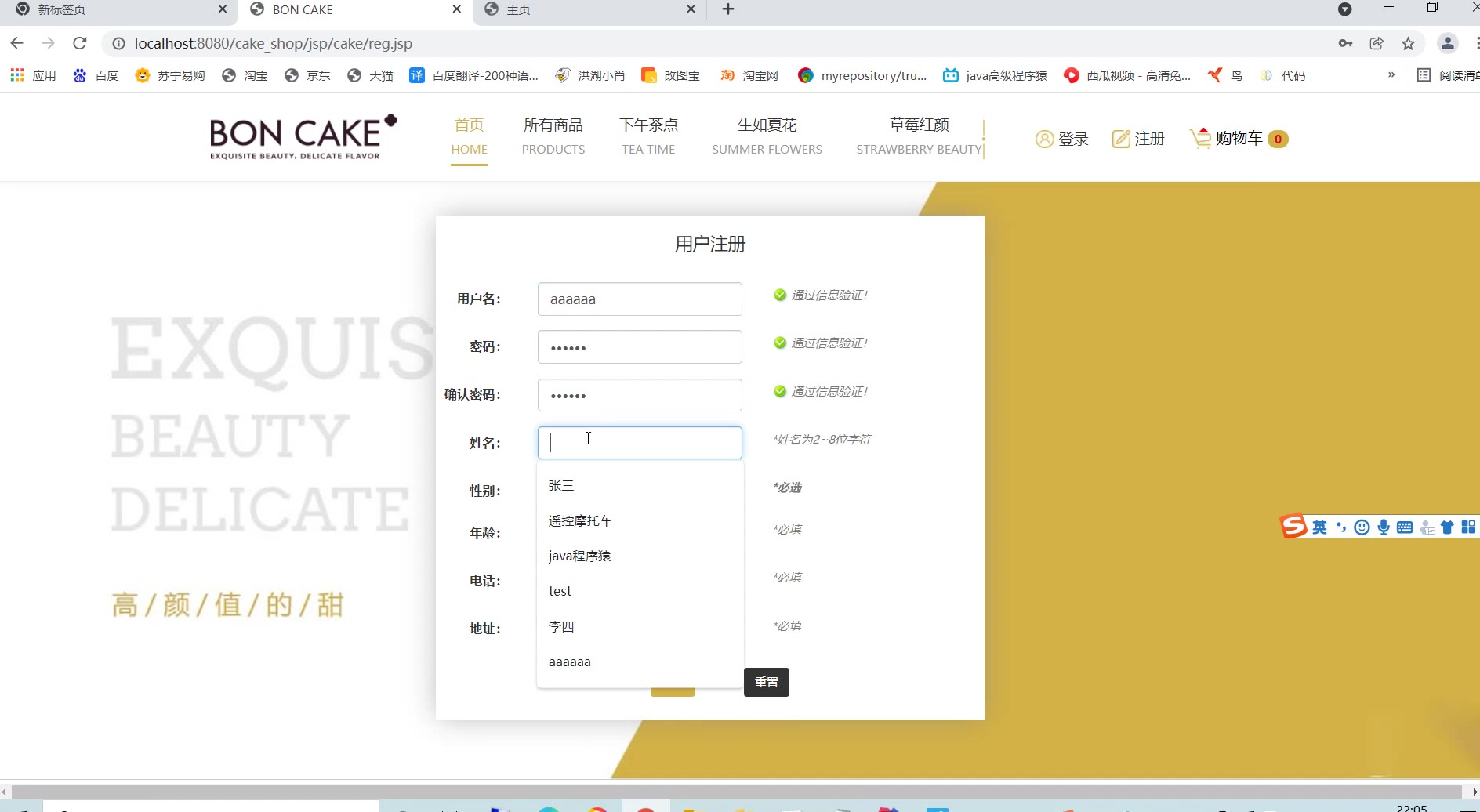Go to 下午茶点 TEA TIME menu
The width and height of the screenshot is (1480, 812).
[648, 136]
